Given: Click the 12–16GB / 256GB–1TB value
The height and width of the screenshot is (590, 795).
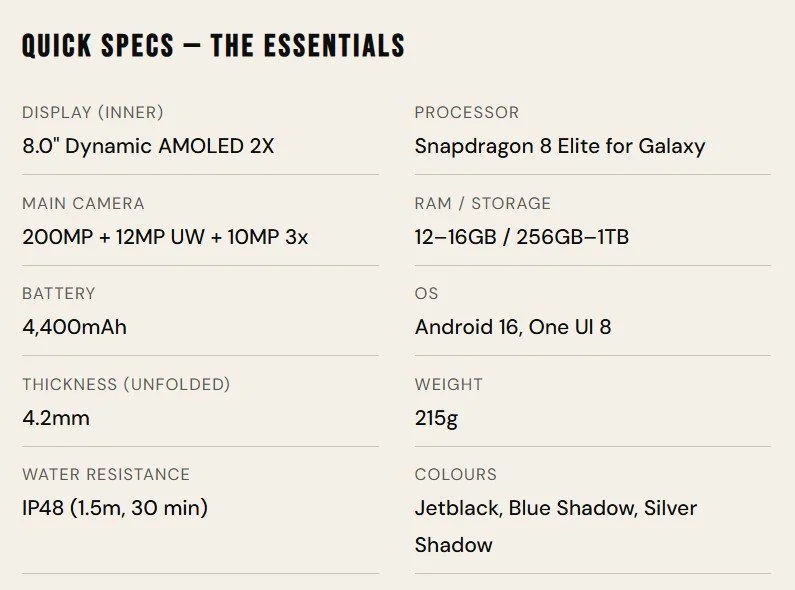Looking at the screenshot, I should tap(522, 237).
